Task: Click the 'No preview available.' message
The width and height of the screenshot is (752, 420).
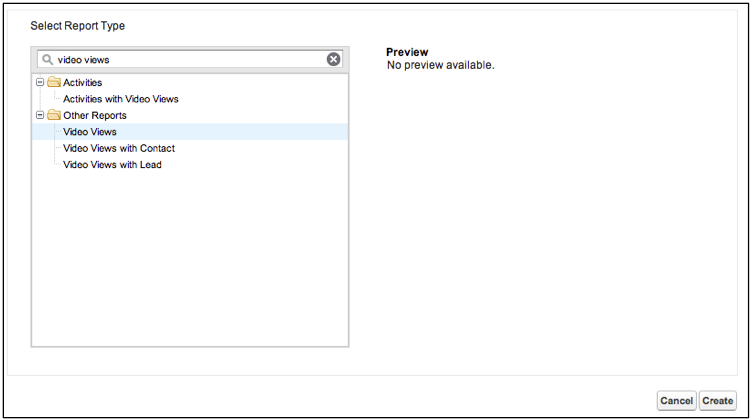Action: 440,65
